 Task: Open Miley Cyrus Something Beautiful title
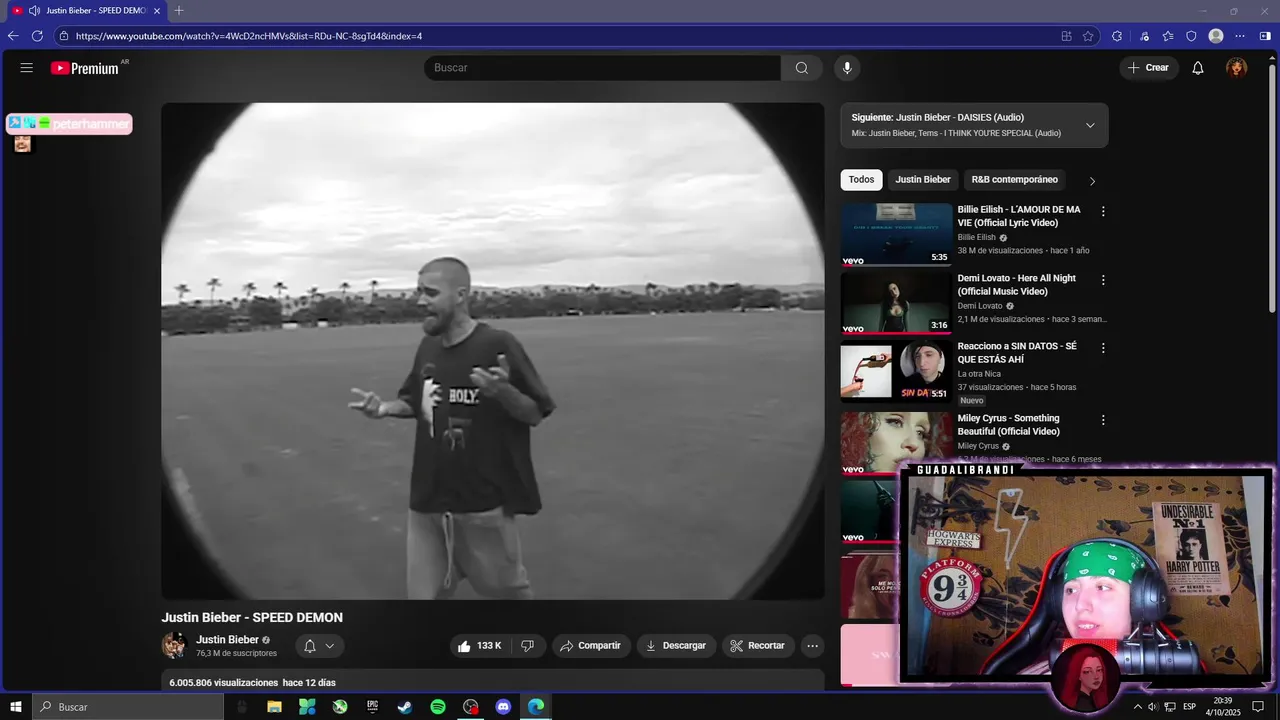tap(1008, 425)
